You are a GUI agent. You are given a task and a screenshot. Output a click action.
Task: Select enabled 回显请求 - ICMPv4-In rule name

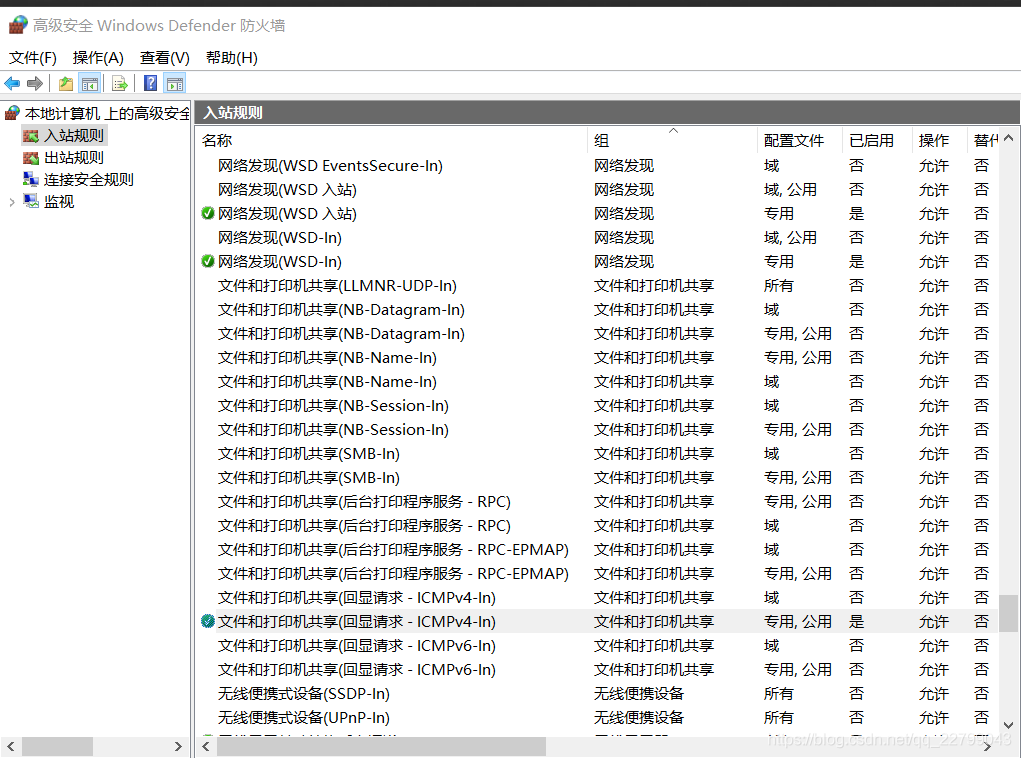coord(356,621)
